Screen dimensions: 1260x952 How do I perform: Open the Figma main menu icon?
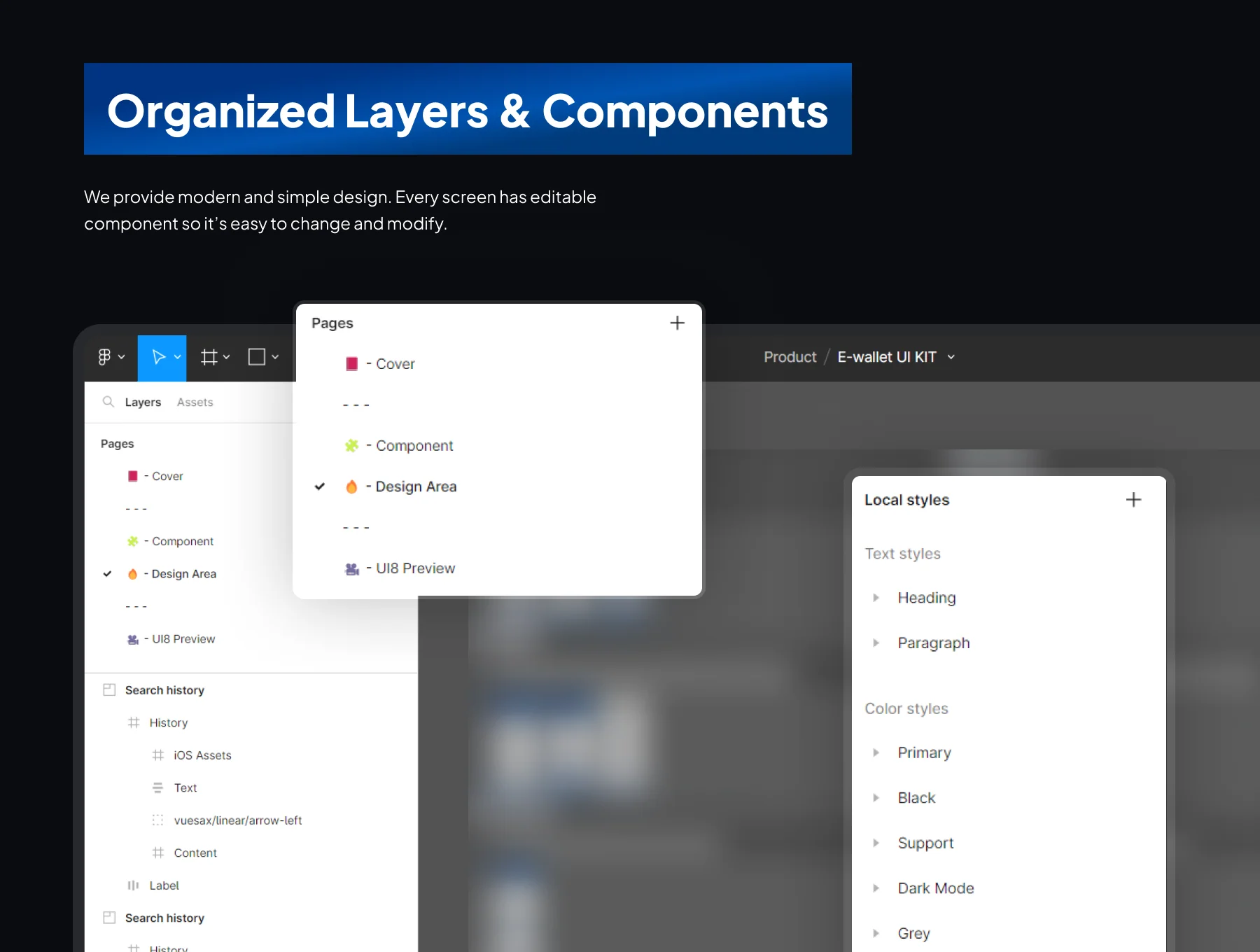[x=104, y=357]
